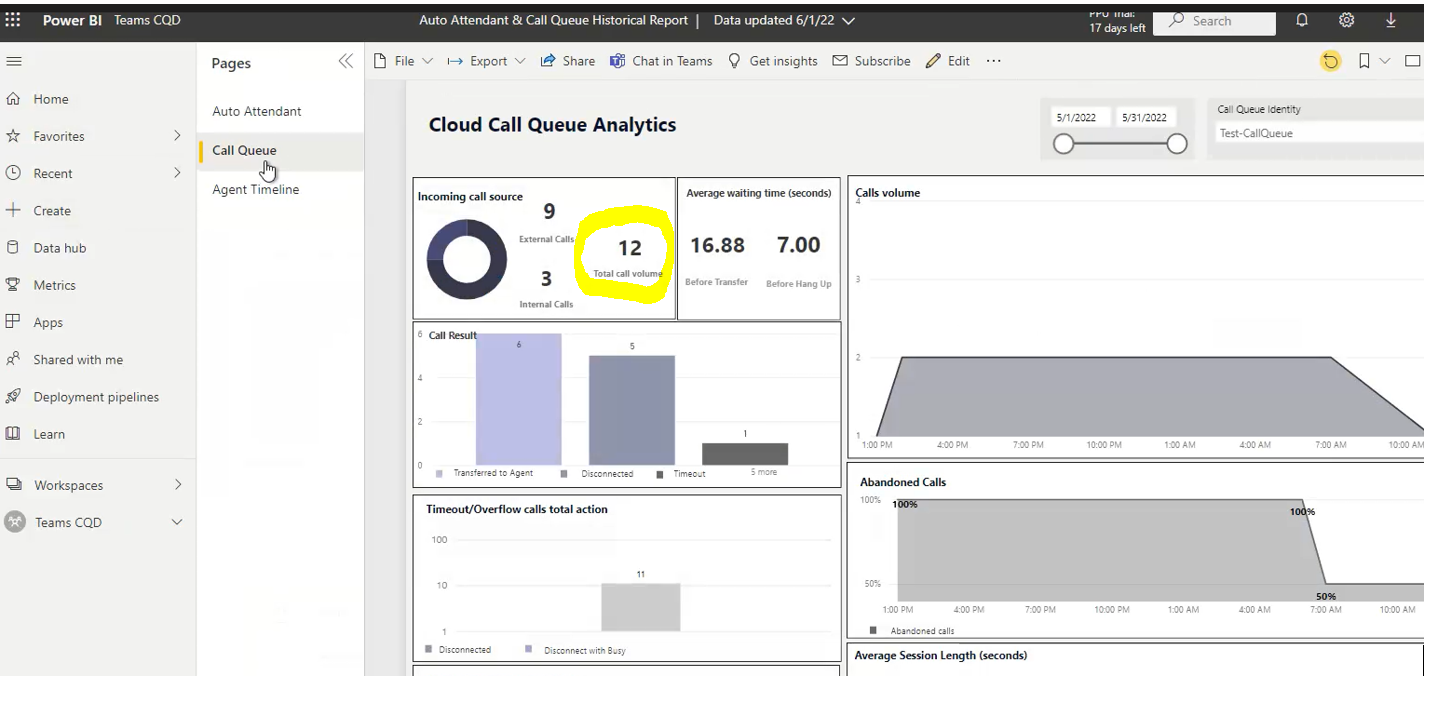1429x709 pixels.
Task: Click the Deployment pipelines rocket icon
Action: (13, 396)
